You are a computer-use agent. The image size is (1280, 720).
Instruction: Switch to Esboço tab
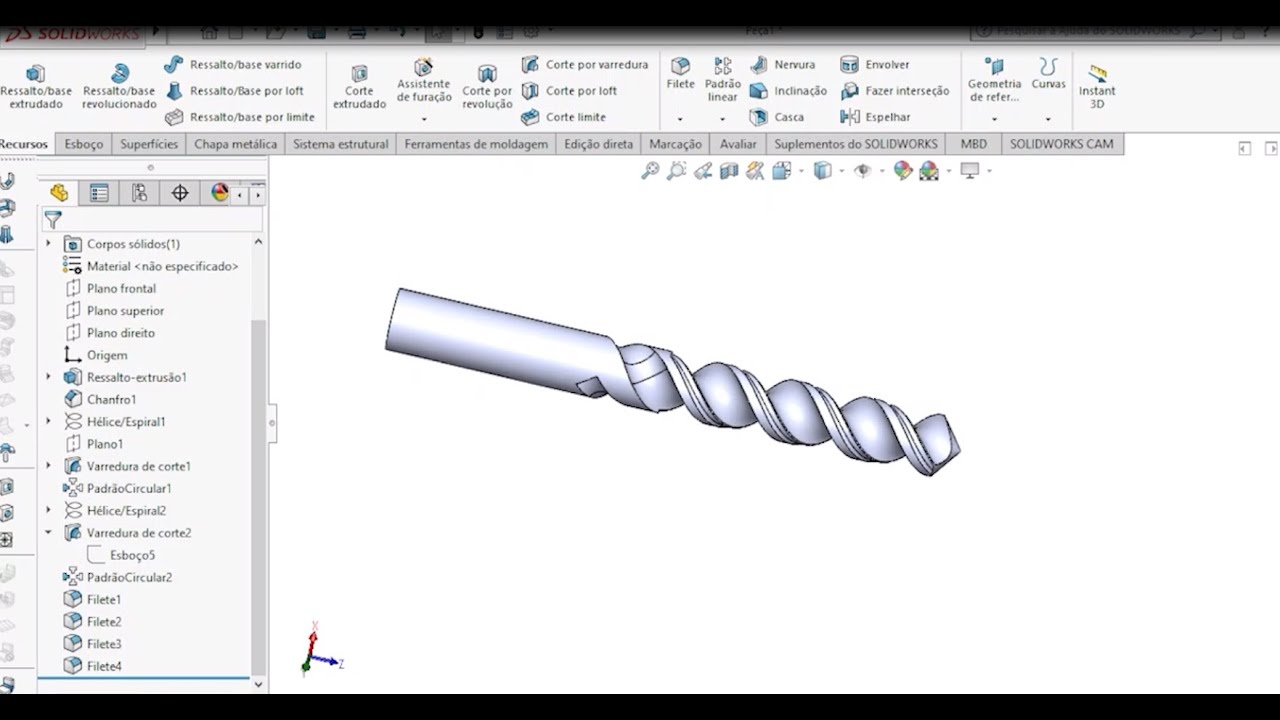(x=84, y=144)
